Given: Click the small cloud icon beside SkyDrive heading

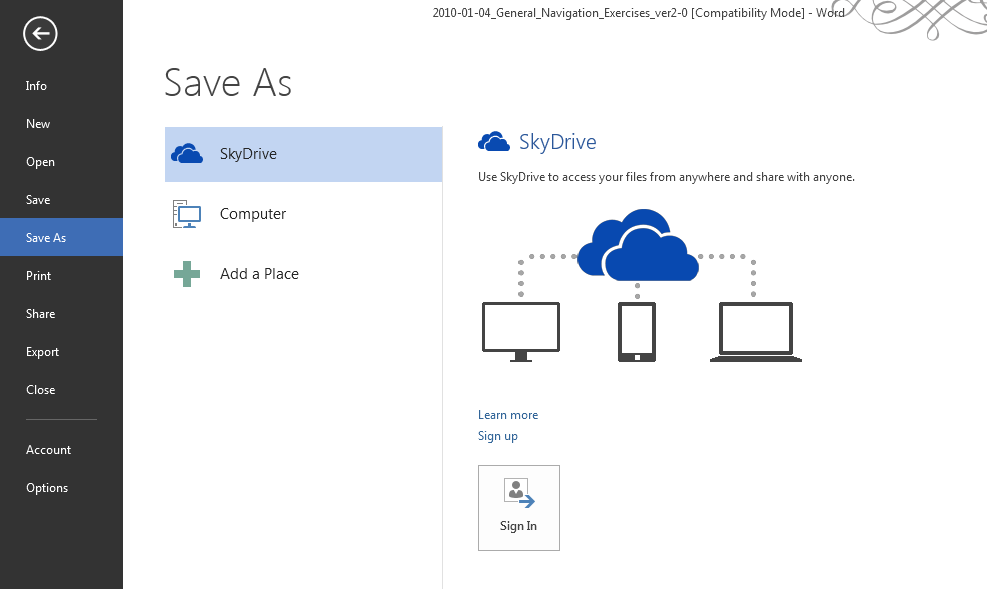Looking at the screenshot, I should click(494, 142).
